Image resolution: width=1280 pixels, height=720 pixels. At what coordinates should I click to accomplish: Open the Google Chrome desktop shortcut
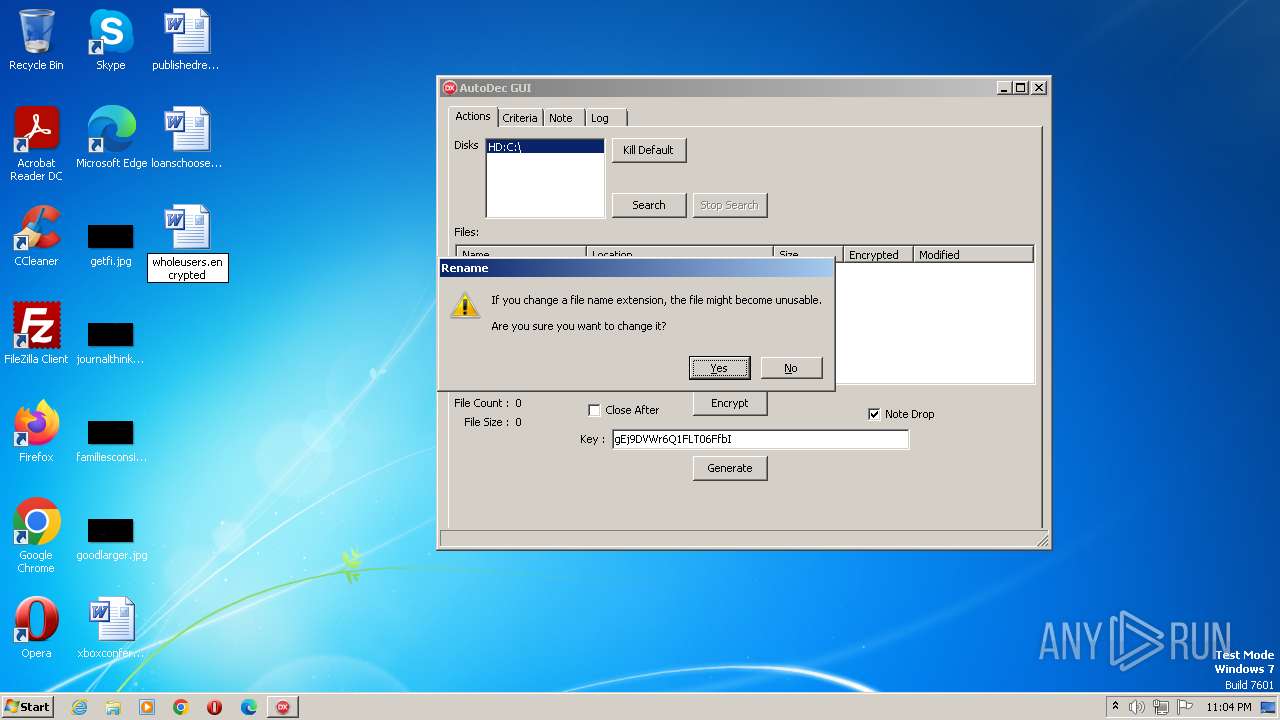pyautogui.click(x=36, y=535)
